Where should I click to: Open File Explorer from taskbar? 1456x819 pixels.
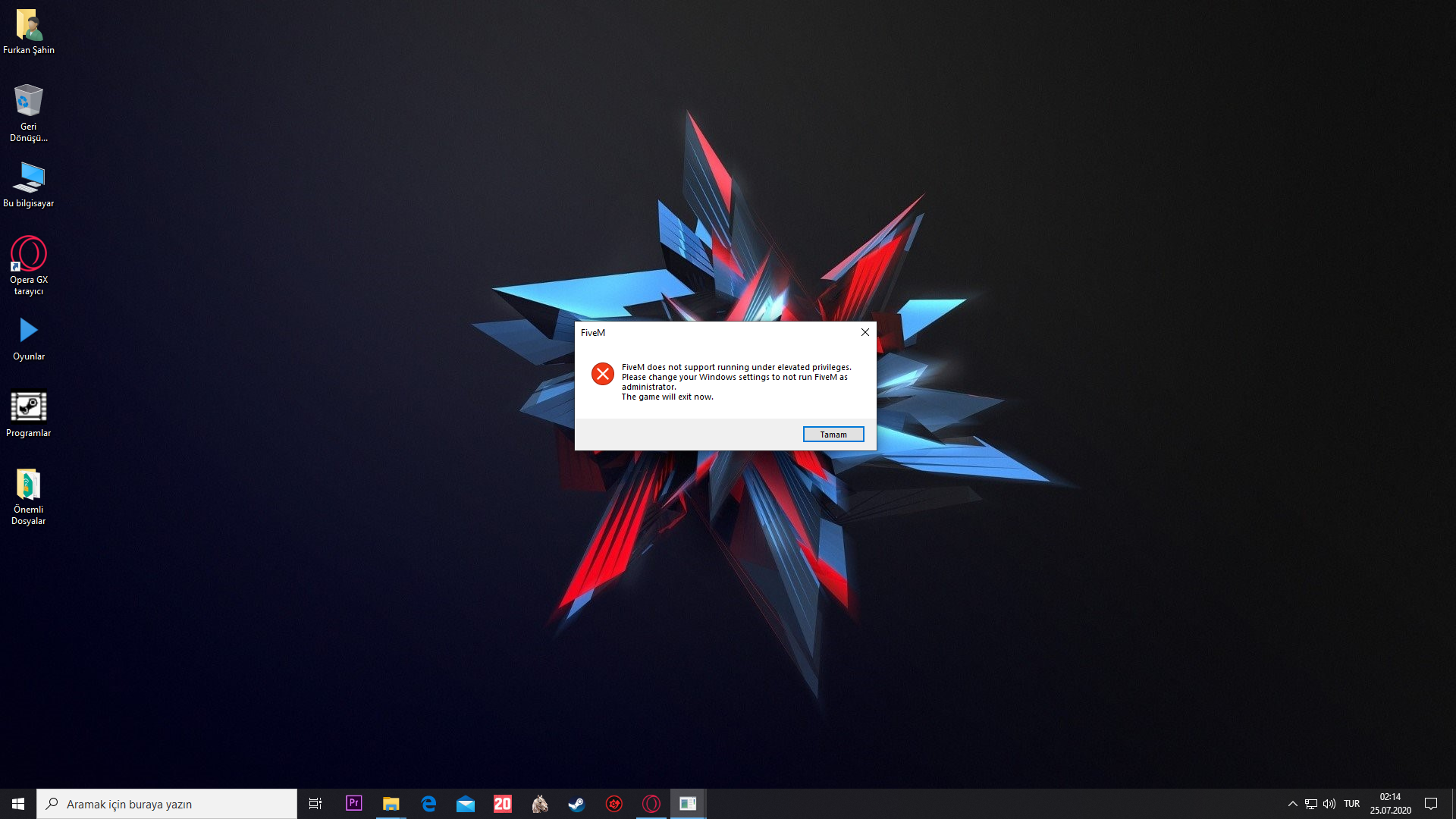391,804
